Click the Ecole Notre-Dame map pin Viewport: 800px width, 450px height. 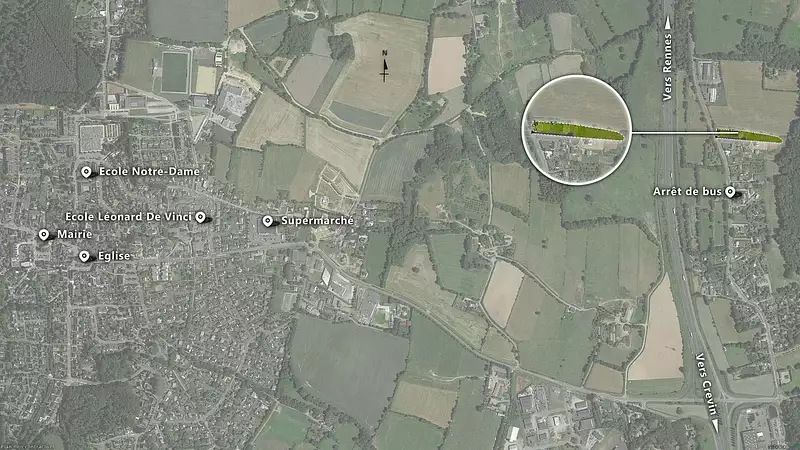coord(86,172)
